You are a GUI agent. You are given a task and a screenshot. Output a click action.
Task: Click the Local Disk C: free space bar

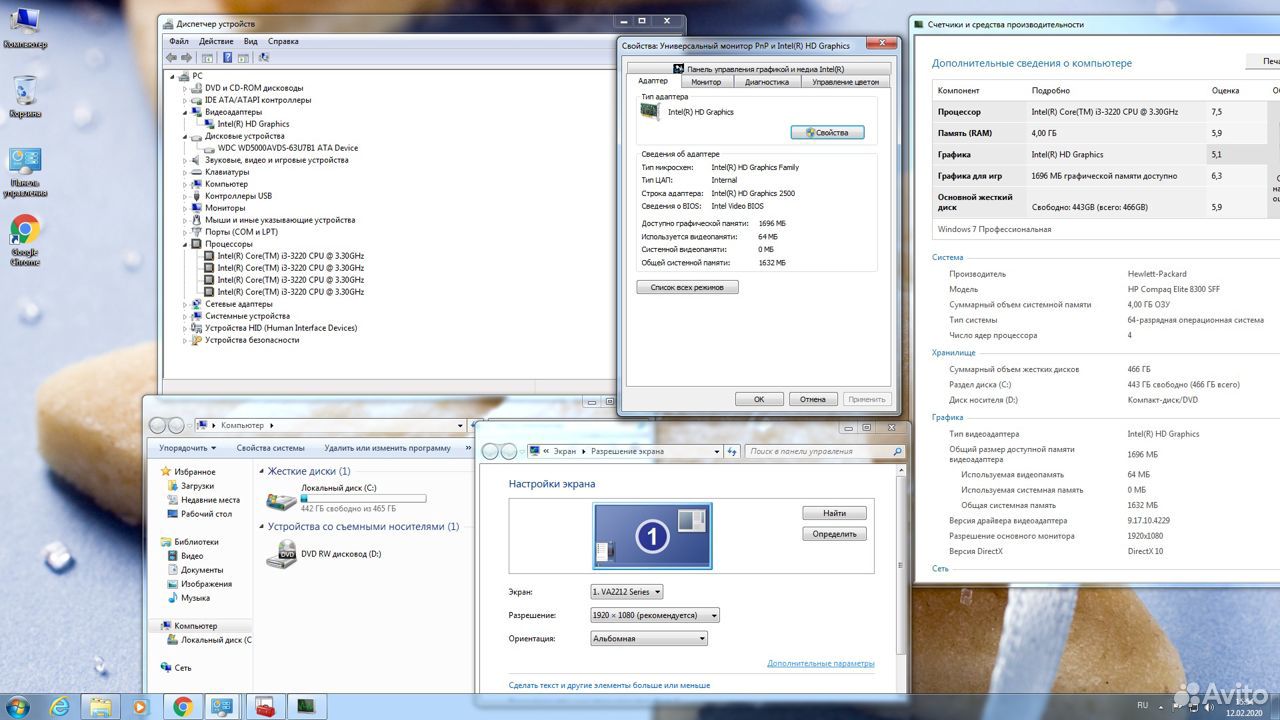[363, 497]
